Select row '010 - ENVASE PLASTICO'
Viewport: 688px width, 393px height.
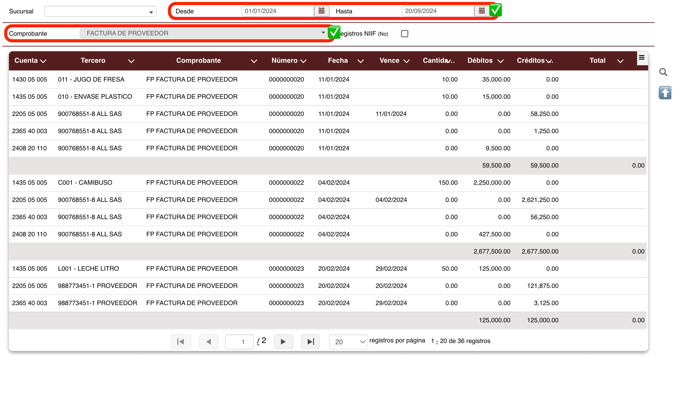tap(328, 96)
